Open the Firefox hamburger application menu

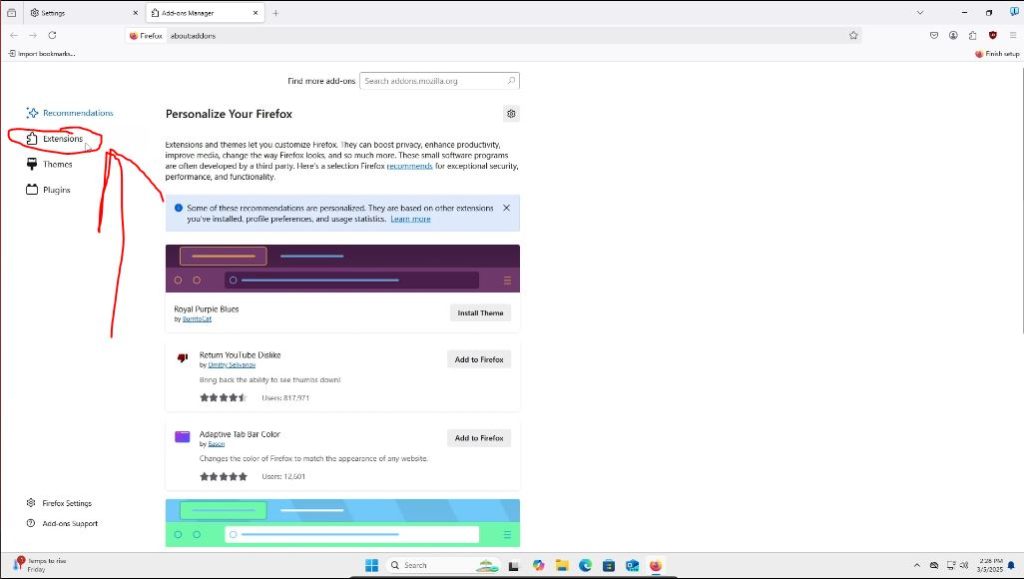click(x=1012, y=35)
